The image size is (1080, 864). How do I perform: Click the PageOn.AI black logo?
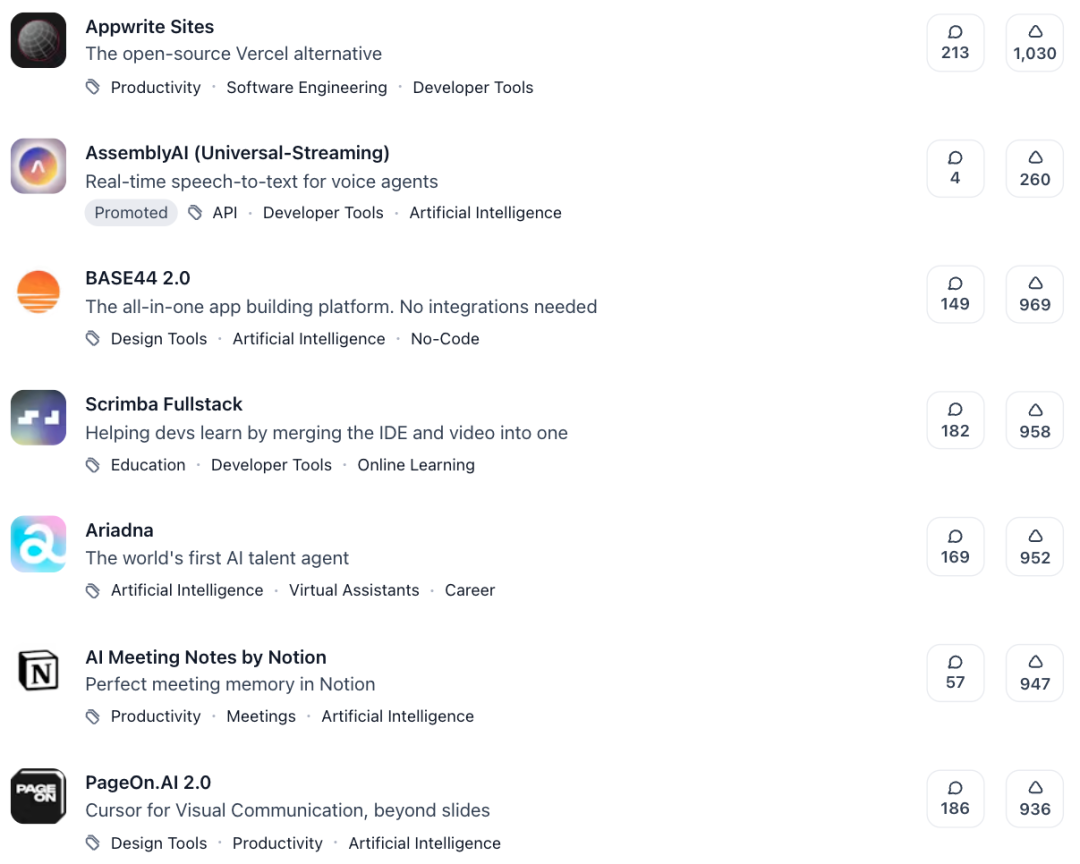click(38, 796)
